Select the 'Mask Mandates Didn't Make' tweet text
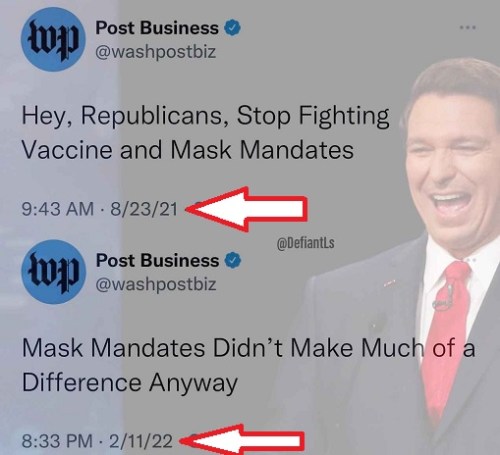The height and width of the screenshot is (455, 500). coord(248,365)
